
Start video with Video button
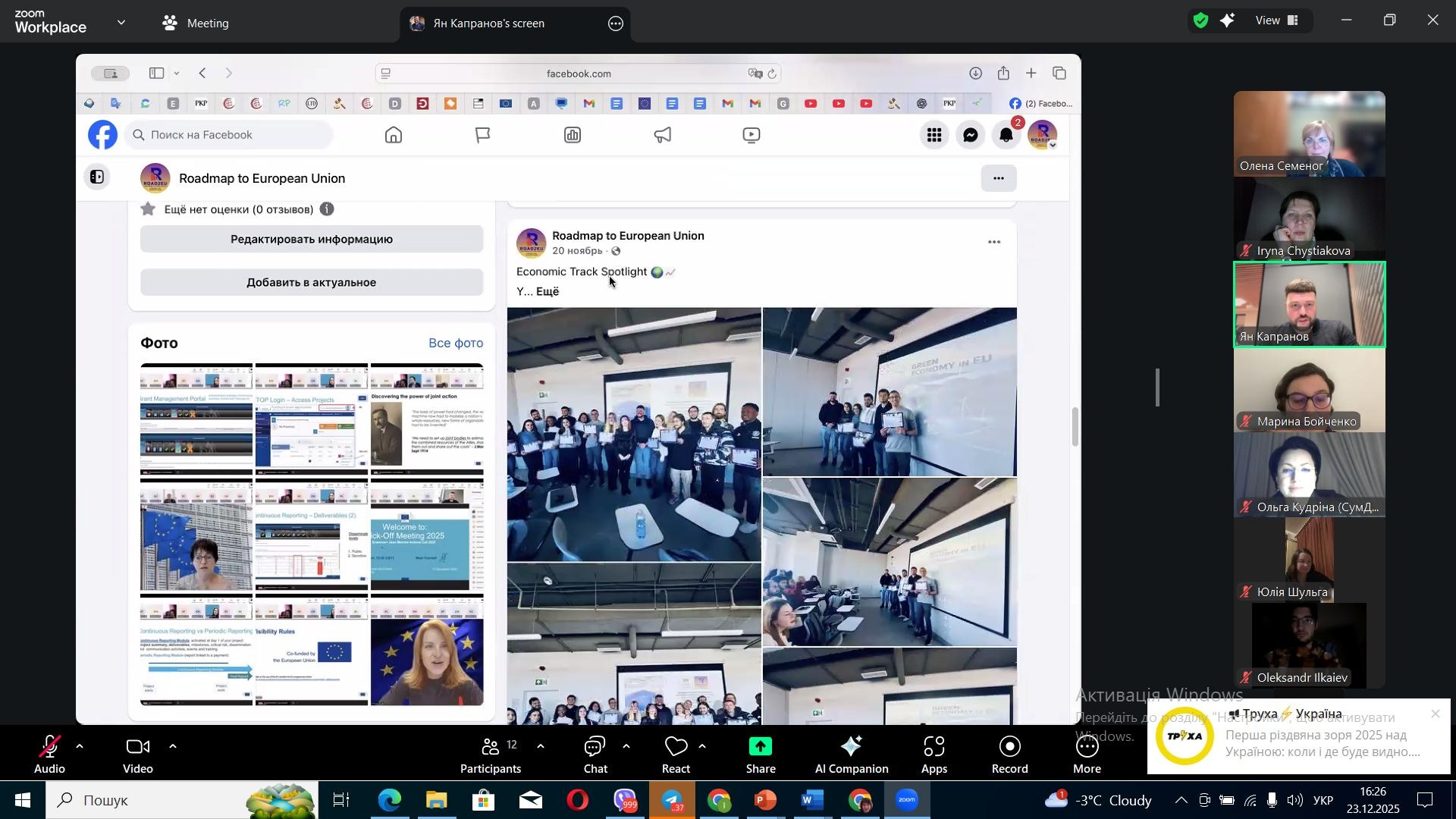click(x=138, y=754)
